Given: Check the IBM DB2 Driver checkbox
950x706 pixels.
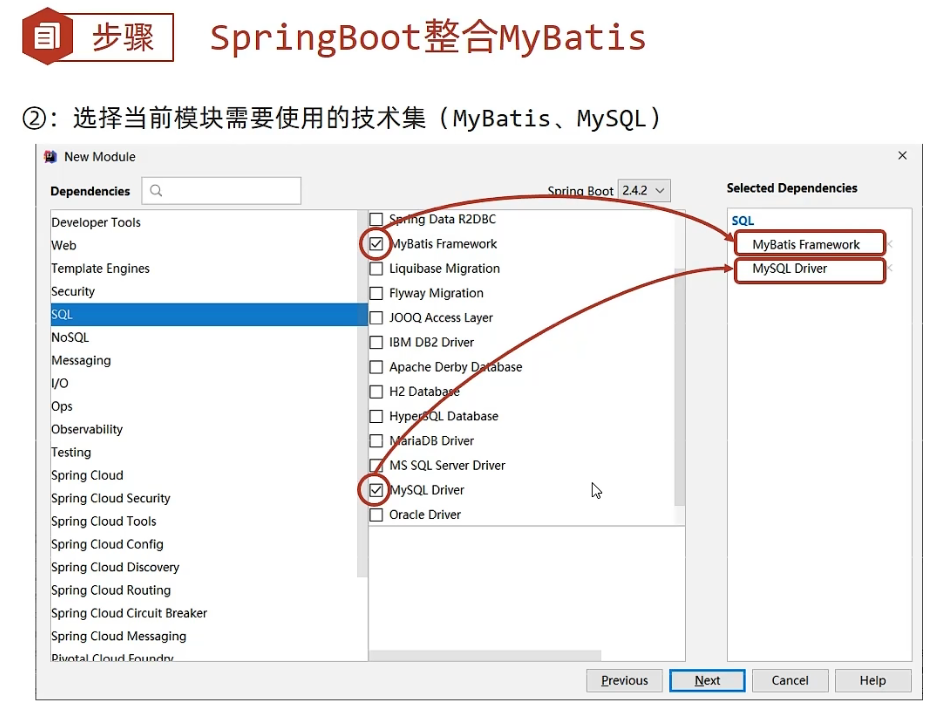Looking at the screenshot, I should pos(376,342).
